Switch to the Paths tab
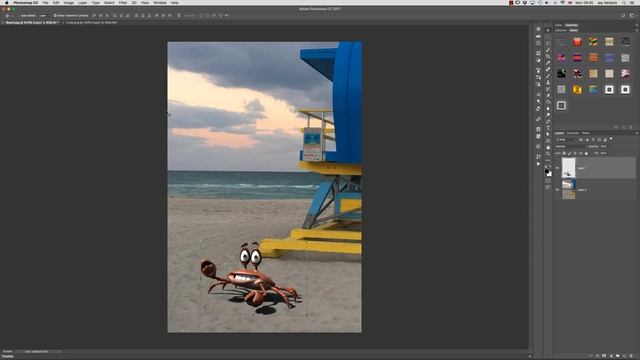Screen dimensions: 640x360 point(585,133)
